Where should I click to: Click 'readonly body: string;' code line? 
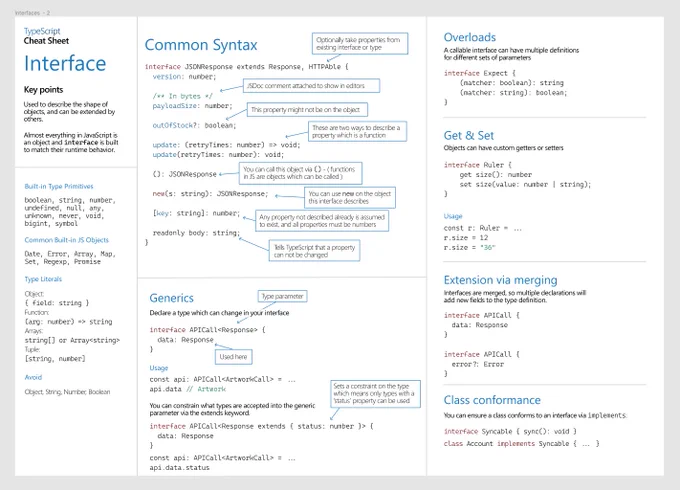coord(196,233)
